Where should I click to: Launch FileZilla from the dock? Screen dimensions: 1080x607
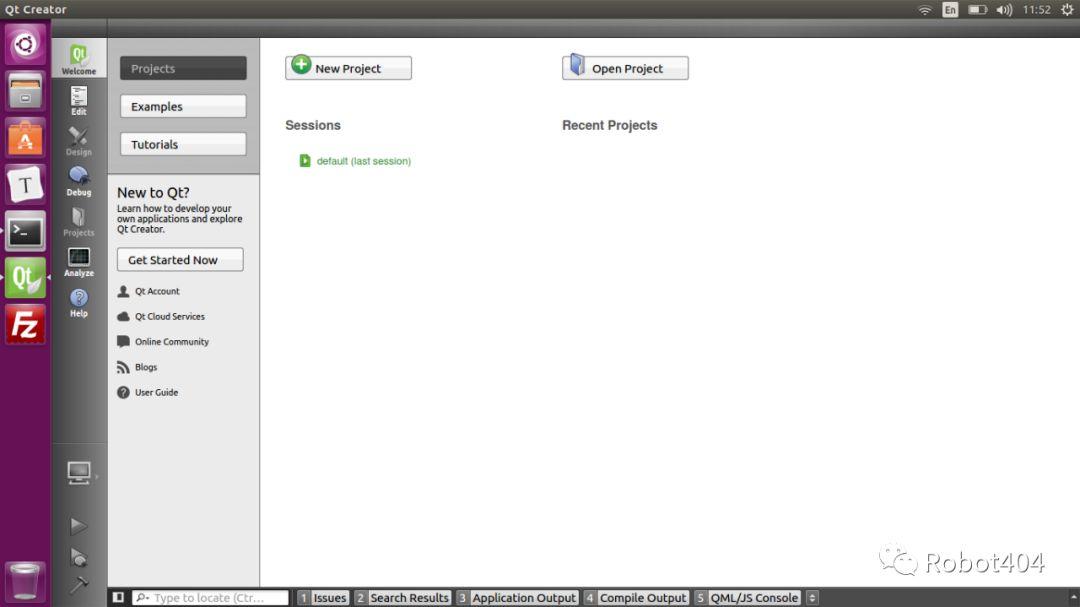pyautogui.click(x=25, y=325)
